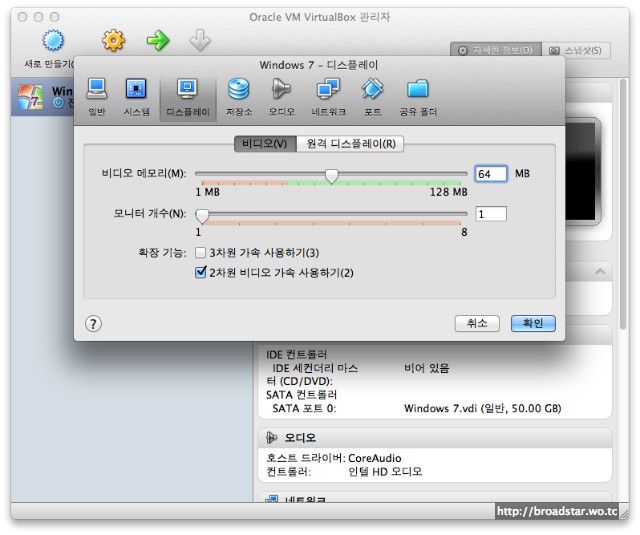640x535 pixels.
Task: Open the 시스템 (System) settings category
Action: coord(136,97)
